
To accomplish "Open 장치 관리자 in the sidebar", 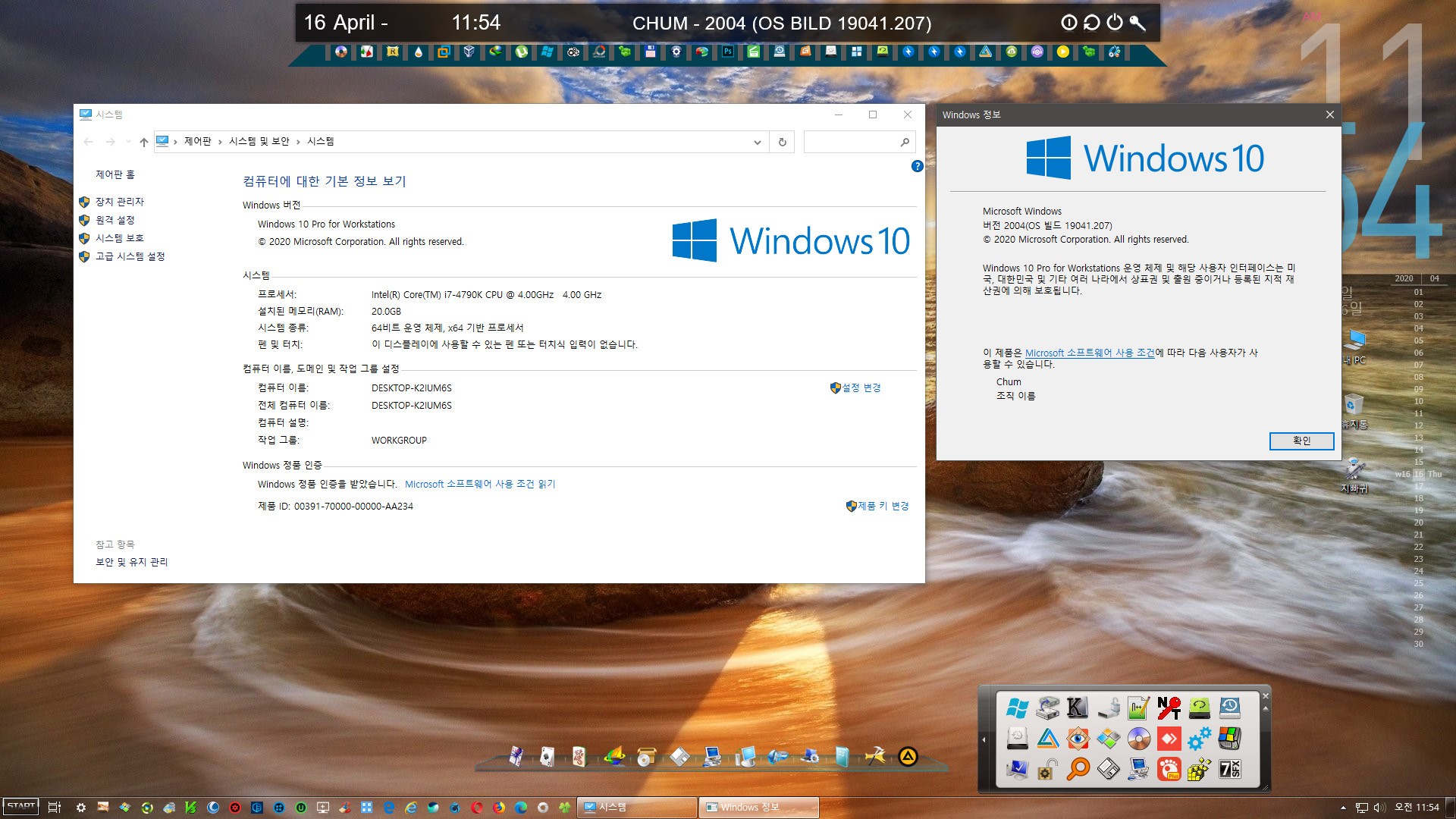I will 119,202.
